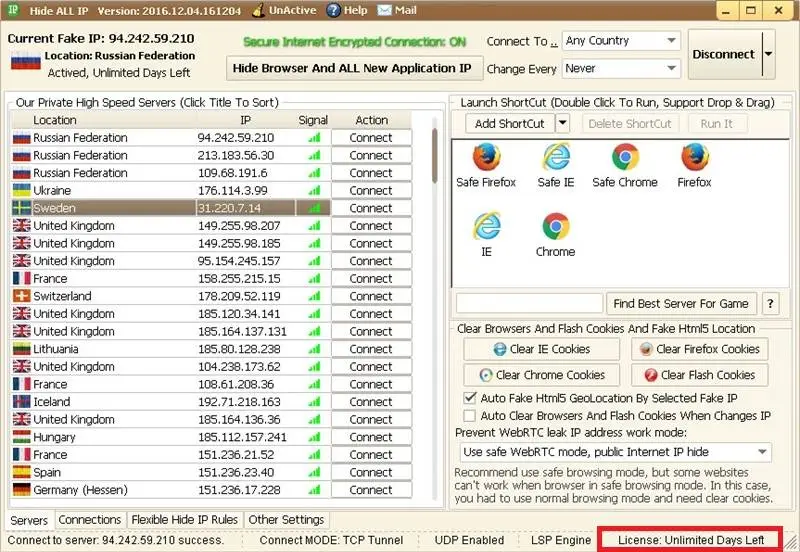The height and width of the screenshot is (552, 800).
Task: Connect to Switzerland server 178.209.52.119
Action: [x=371, y=296]
